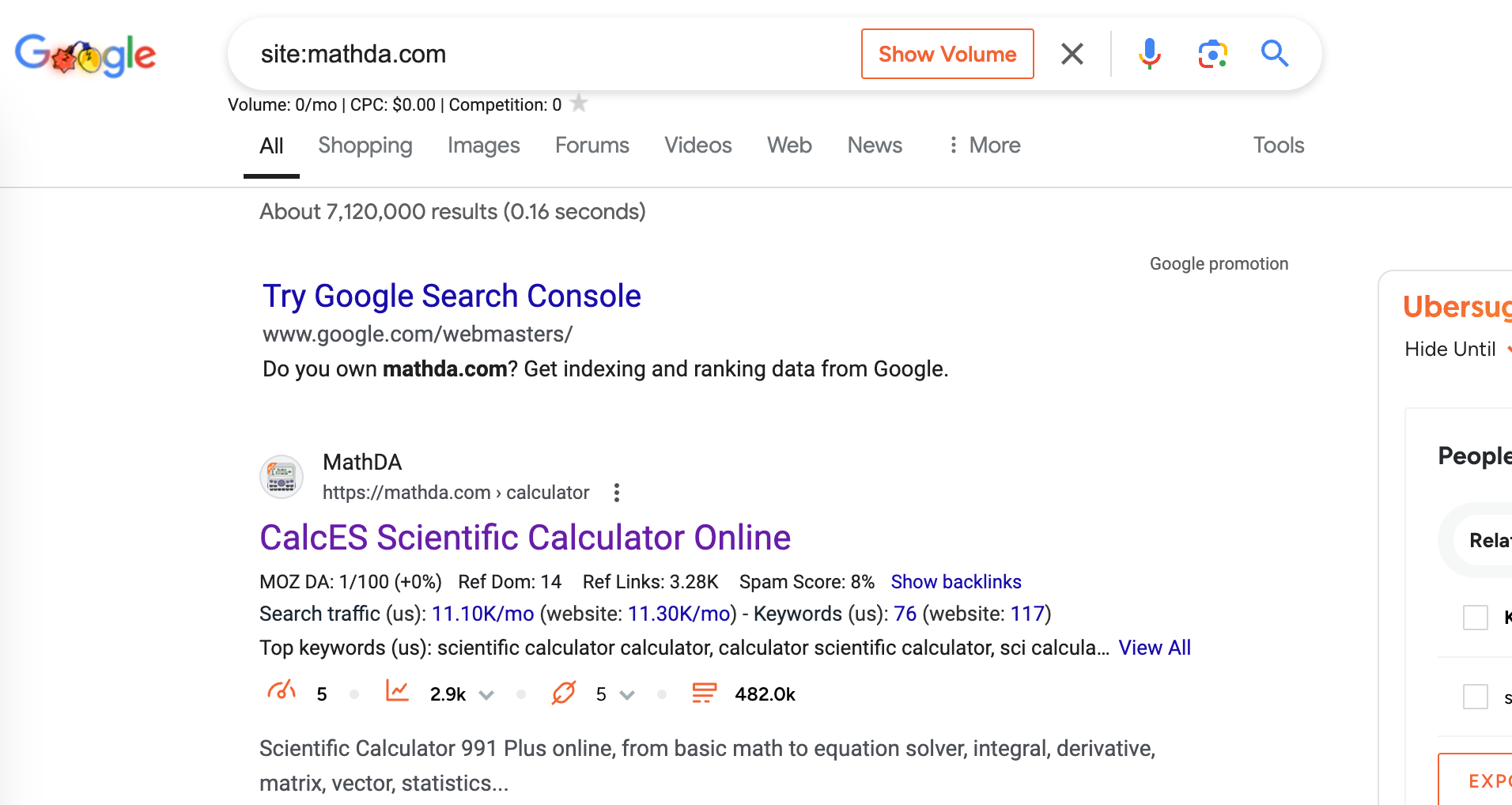The width and height of the screenshot is (1512, 805).
Task: Click the Show Volume button
Action: pos(947,54)
